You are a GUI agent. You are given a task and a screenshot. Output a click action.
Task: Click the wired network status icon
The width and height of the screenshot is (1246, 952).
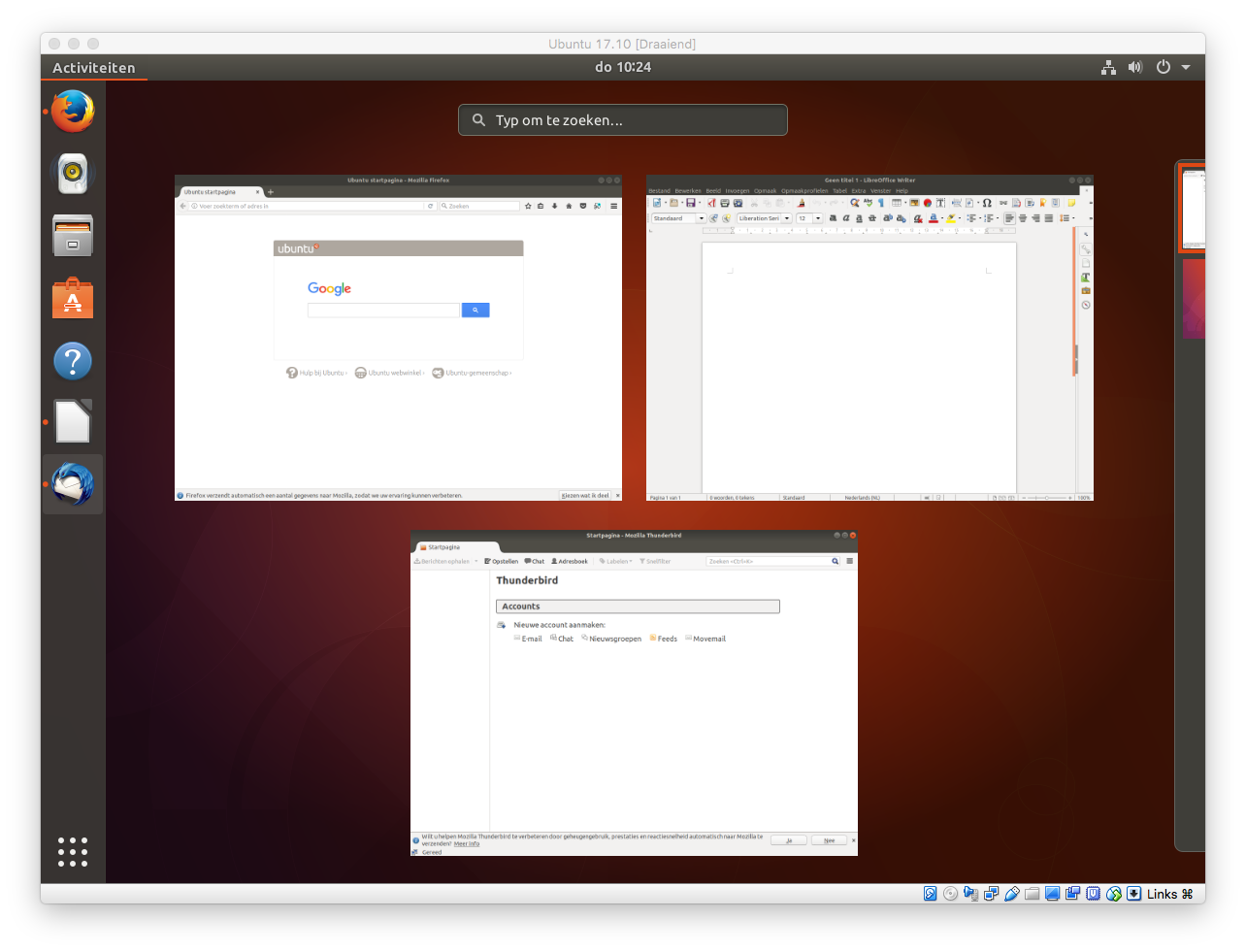click(1108, 67)
